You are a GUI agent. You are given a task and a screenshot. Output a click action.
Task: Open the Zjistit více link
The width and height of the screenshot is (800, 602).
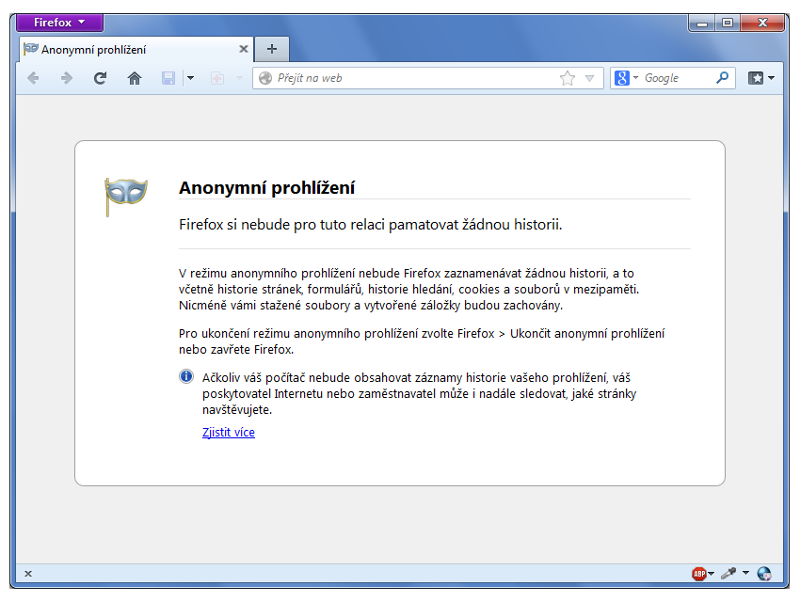click(228, 433)
